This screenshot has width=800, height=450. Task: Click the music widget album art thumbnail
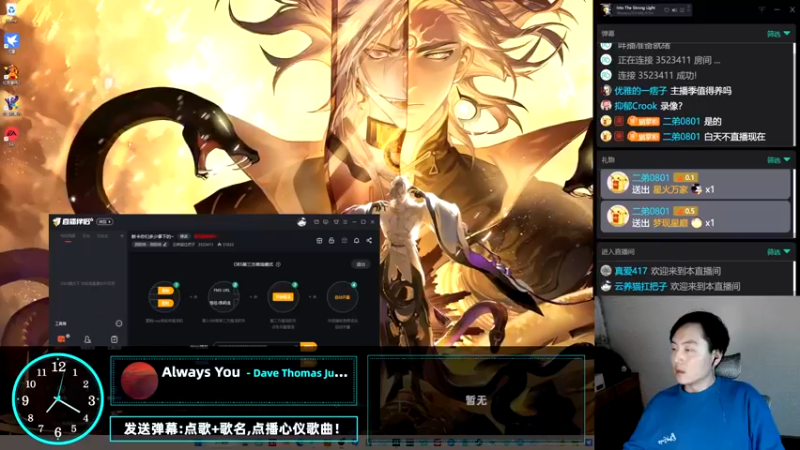coord(606,10)
